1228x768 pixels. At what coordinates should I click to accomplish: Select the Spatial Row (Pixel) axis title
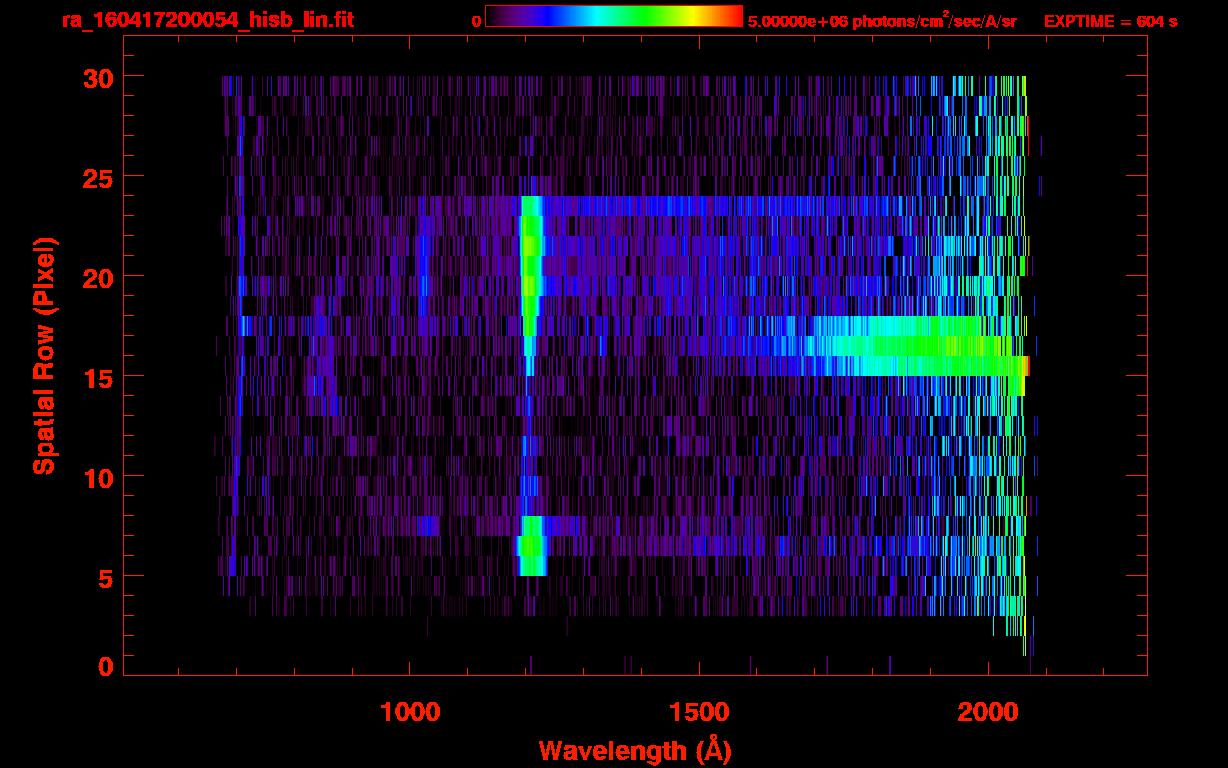tap(43, 355)
